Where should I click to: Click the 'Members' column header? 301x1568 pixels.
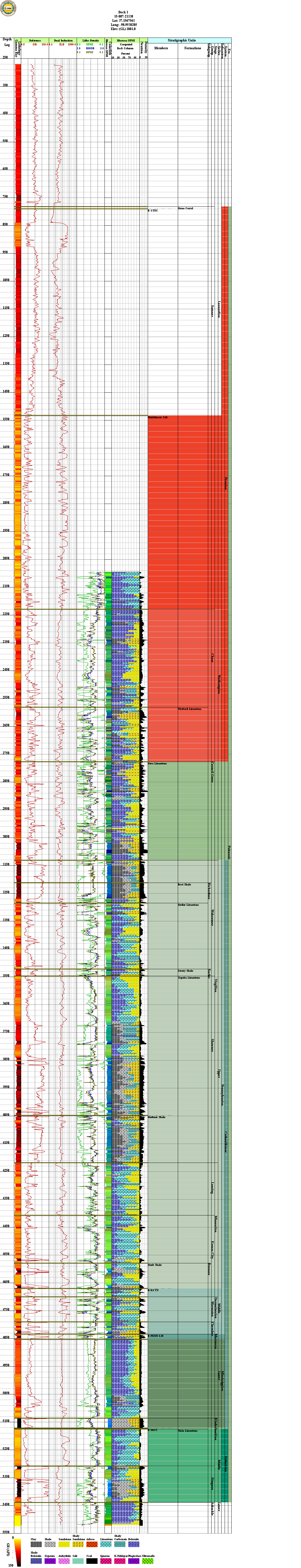161,48
